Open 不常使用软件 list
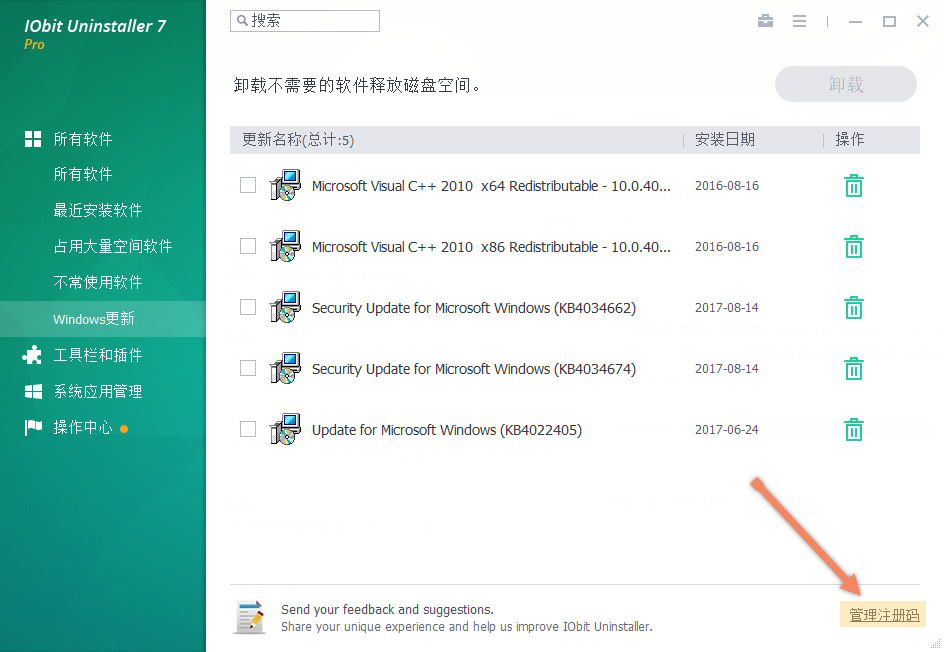 (98, 282)
